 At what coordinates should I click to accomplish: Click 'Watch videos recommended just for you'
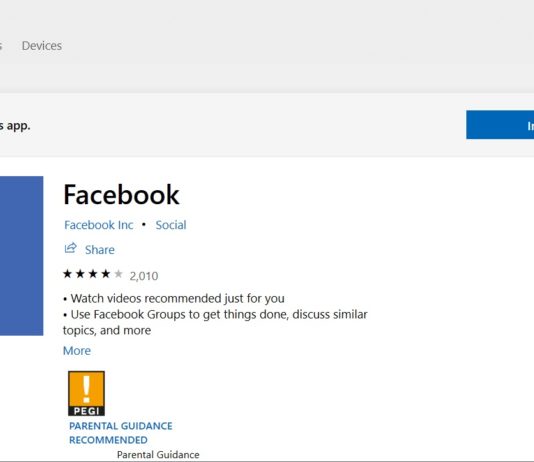click(174, 299)
